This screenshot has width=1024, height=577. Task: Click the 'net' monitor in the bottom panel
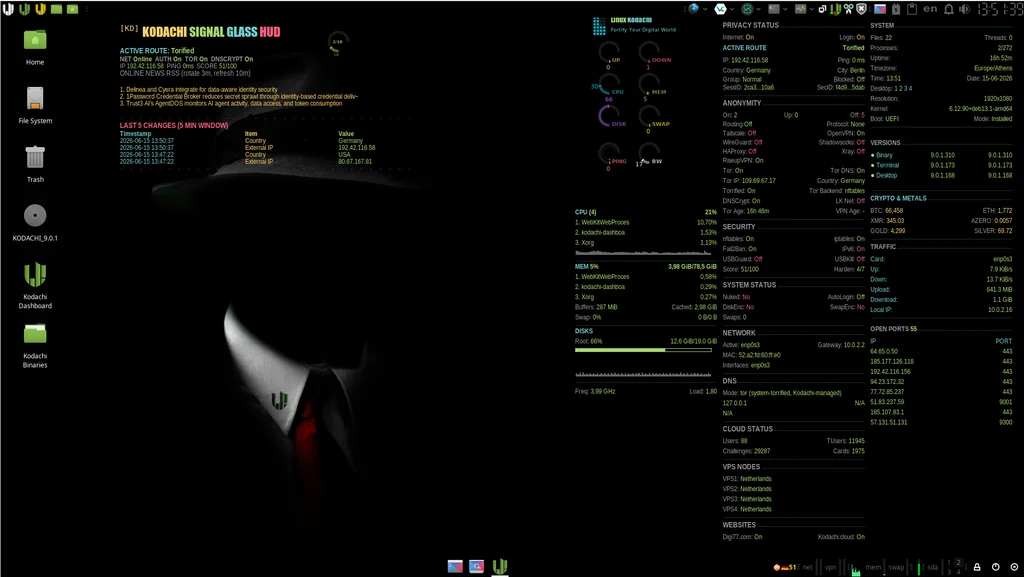coord(808,567)
